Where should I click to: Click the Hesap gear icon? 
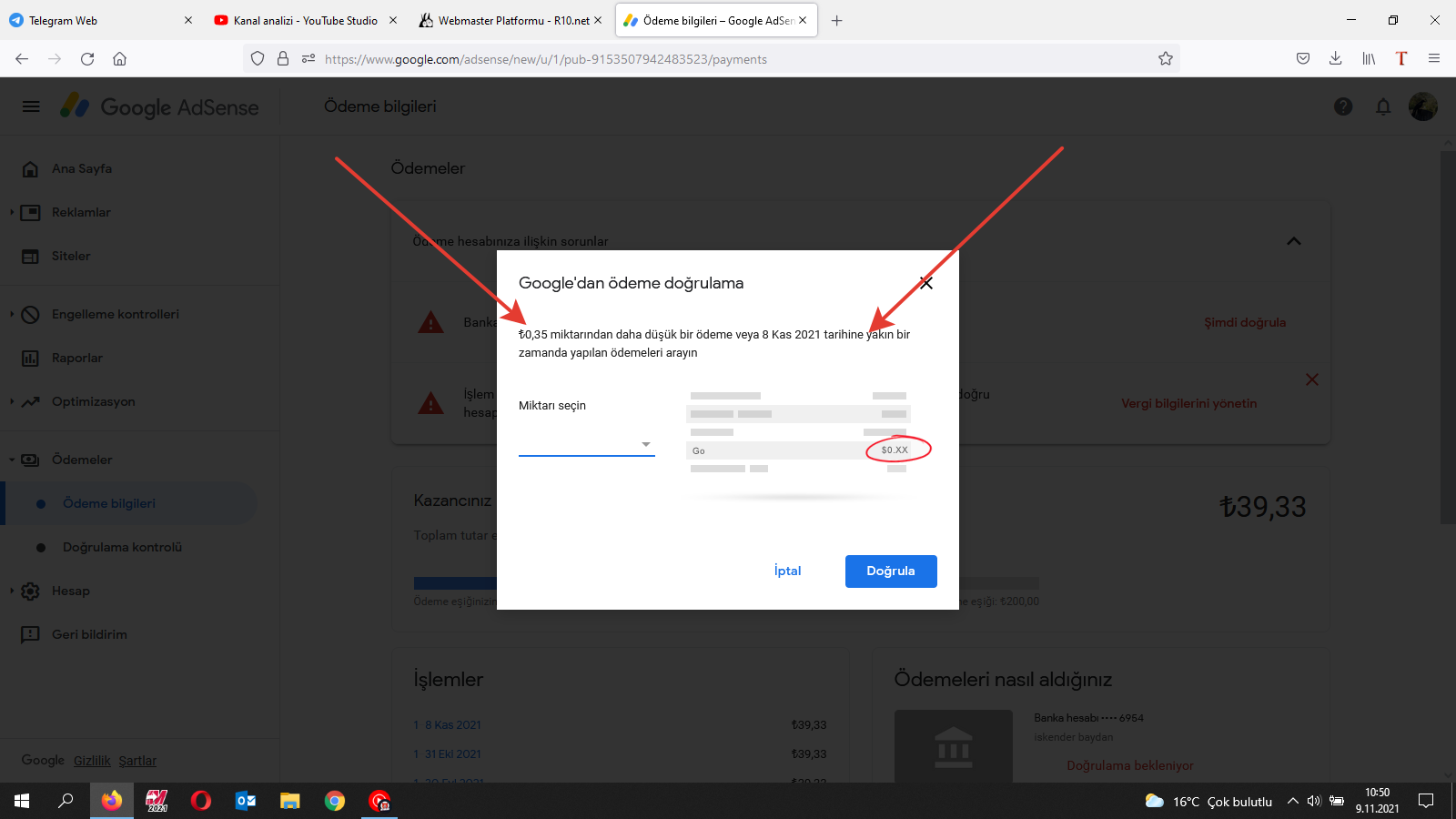[30, 591]
